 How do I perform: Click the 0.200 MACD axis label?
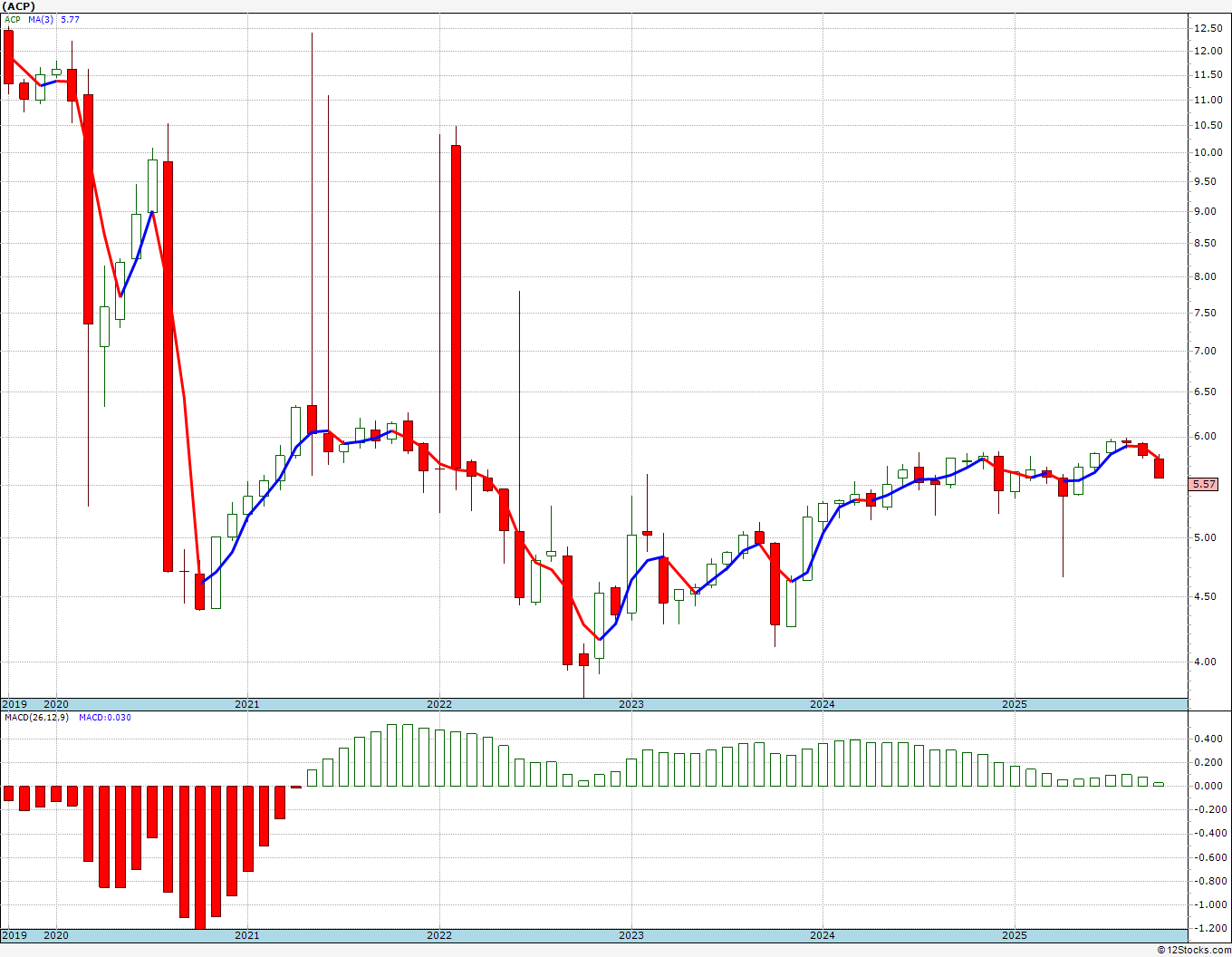point(1208,762)
